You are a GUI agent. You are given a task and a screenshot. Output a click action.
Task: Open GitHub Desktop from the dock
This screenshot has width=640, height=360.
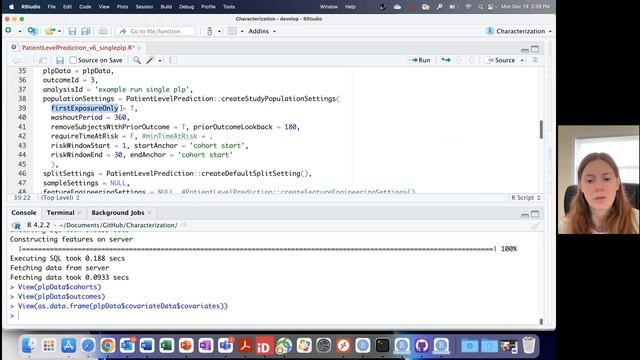422,346
